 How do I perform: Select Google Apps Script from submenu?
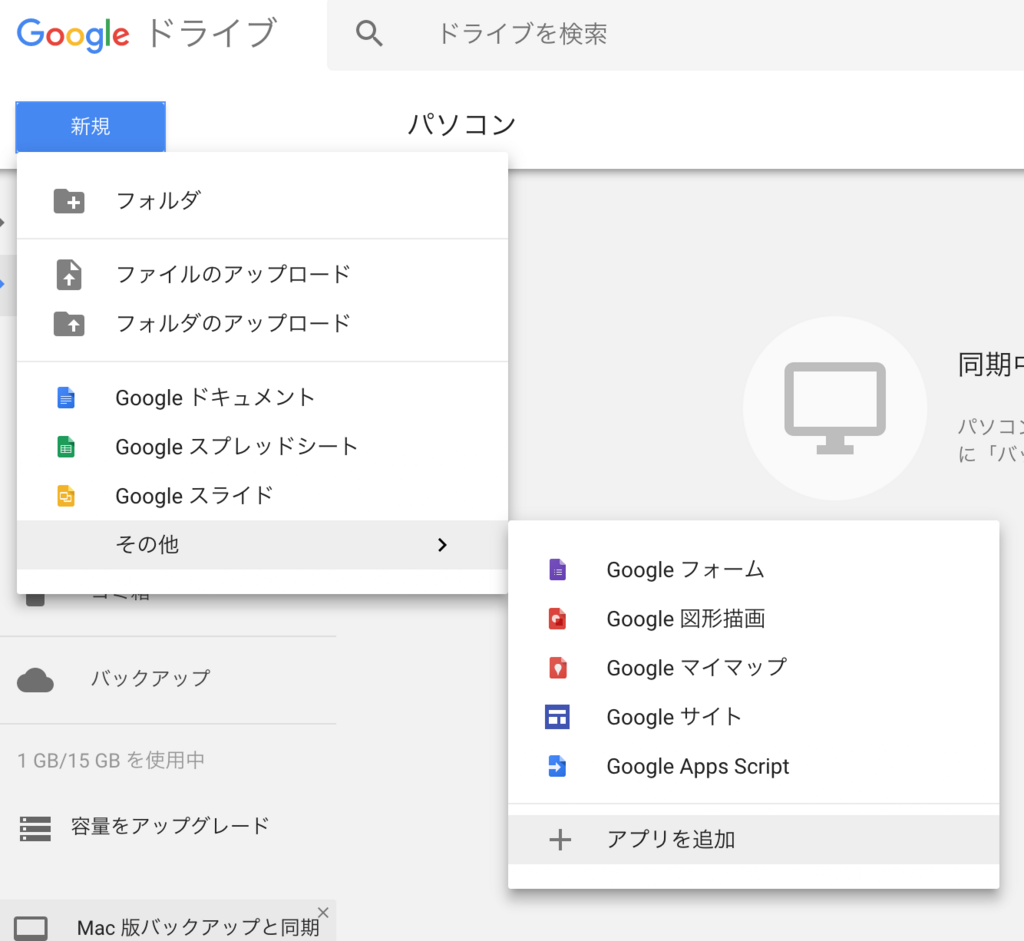[754, 765]
